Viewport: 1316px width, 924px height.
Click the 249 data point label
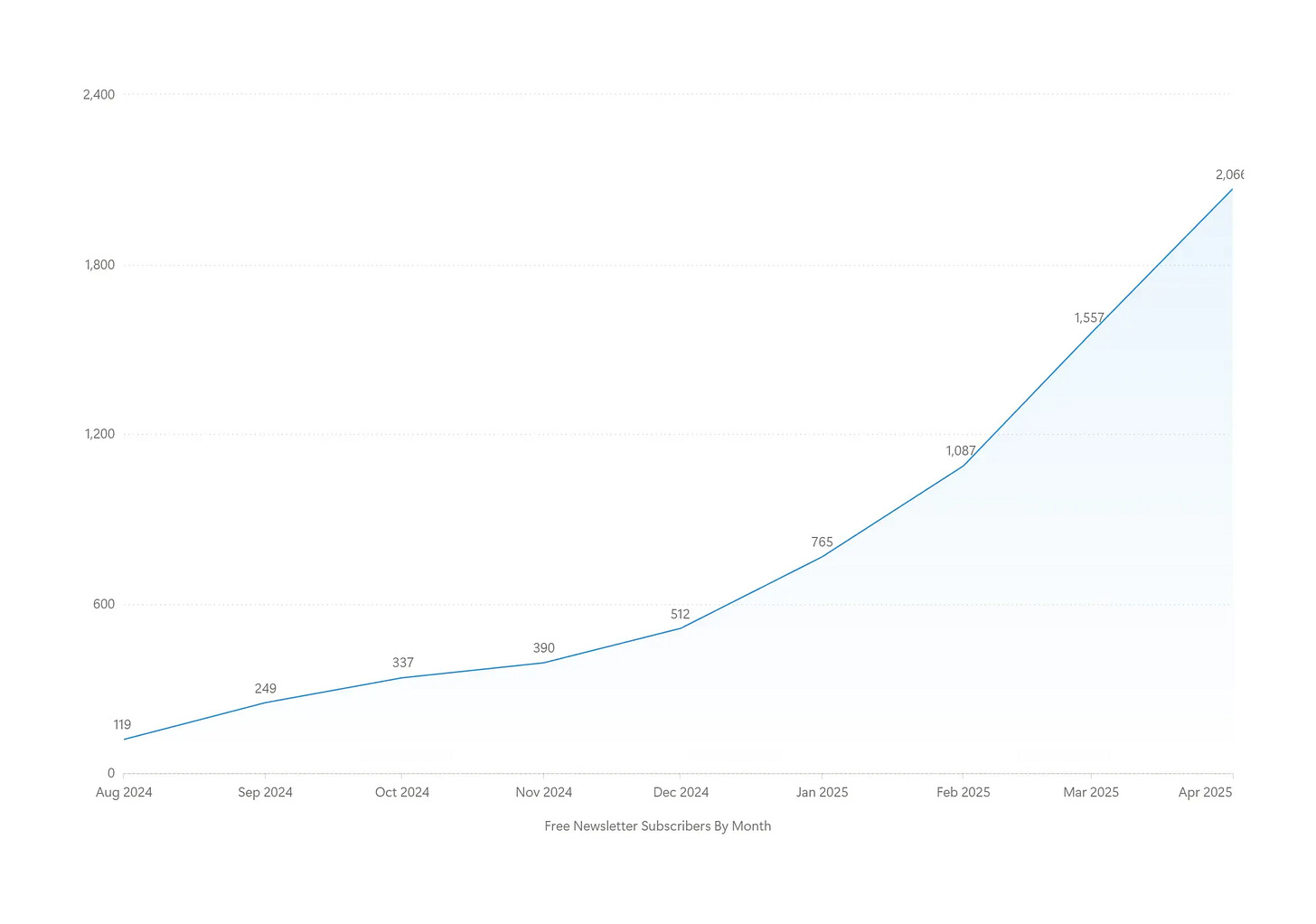coord(265,688)
